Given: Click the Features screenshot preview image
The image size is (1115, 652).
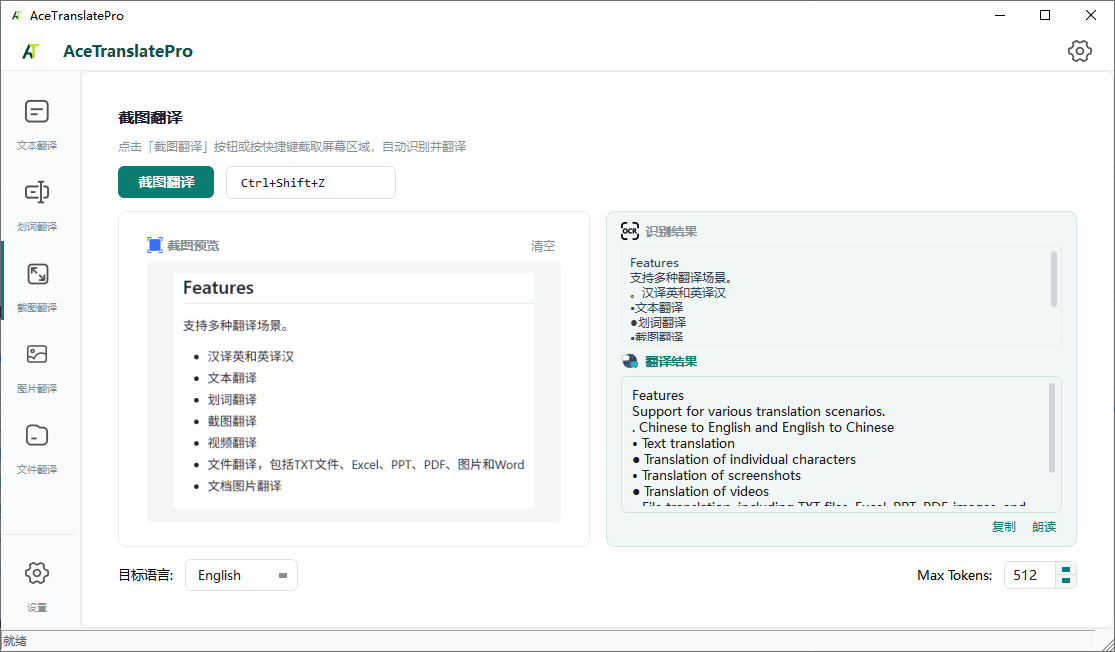Looking at the screenshot, I should tap(354, 391).
